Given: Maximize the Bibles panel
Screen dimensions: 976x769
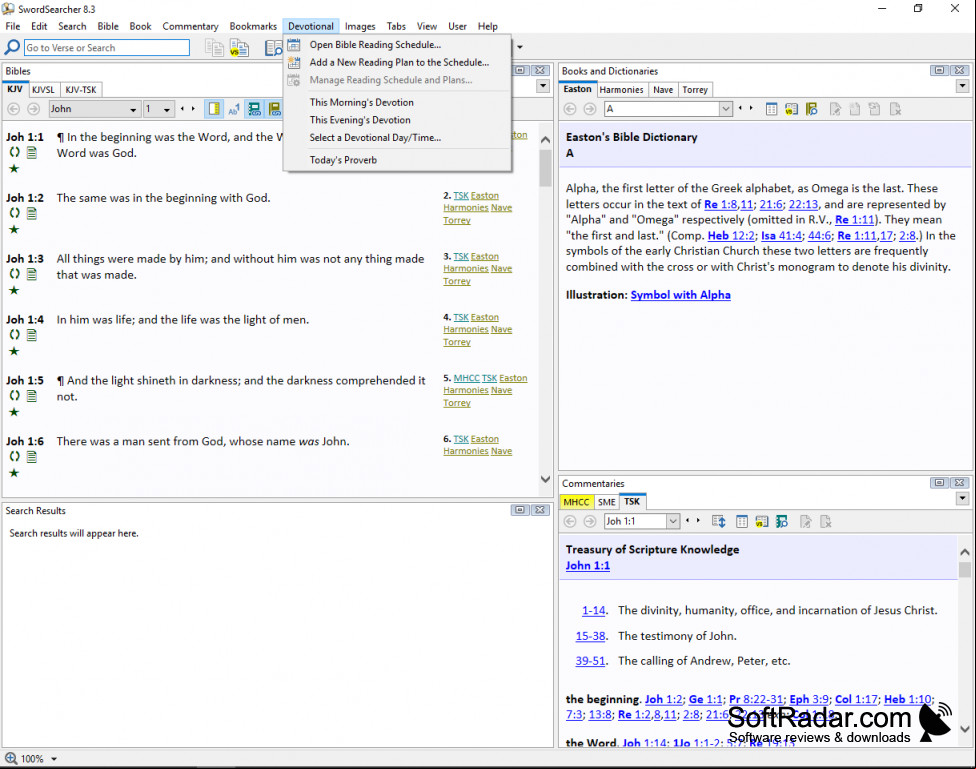Looking at the screenshot, I should pyautogui.click(x=520, y=70).
